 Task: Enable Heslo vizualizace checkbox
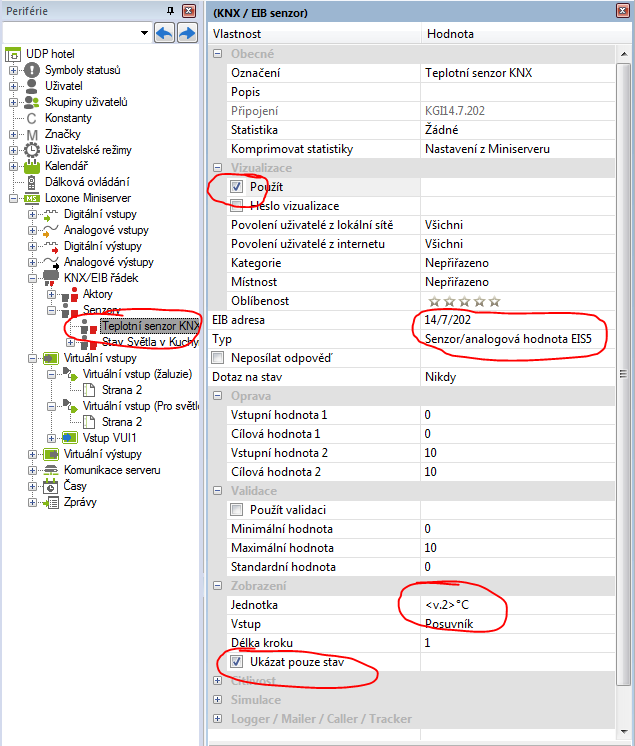[x=237, y=206]
